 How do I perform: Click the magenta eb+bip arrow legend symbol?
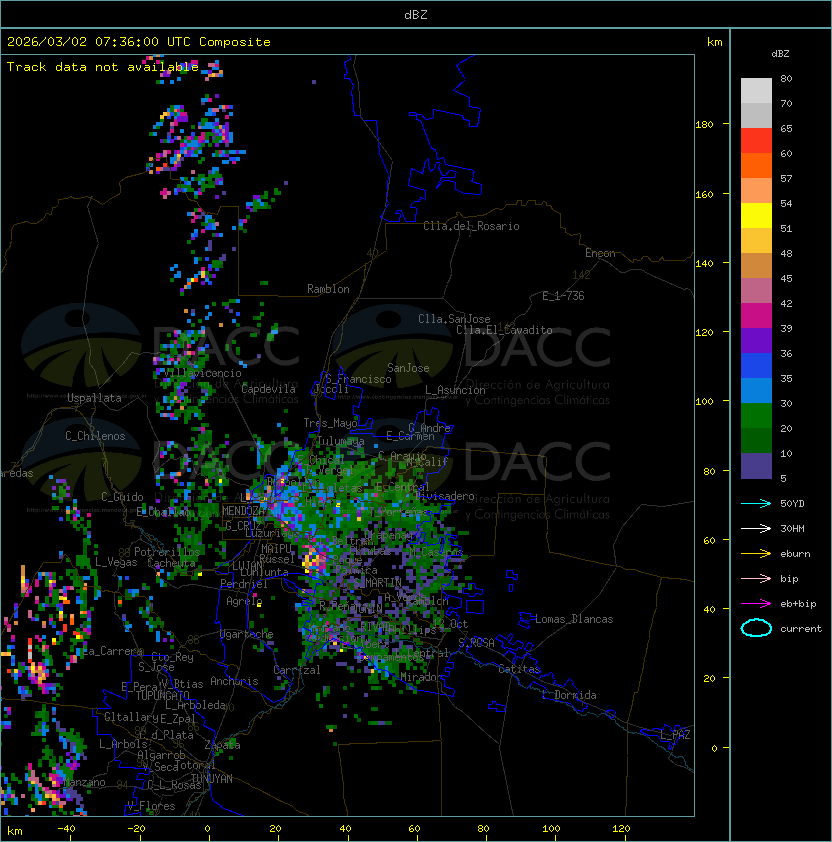756,604
